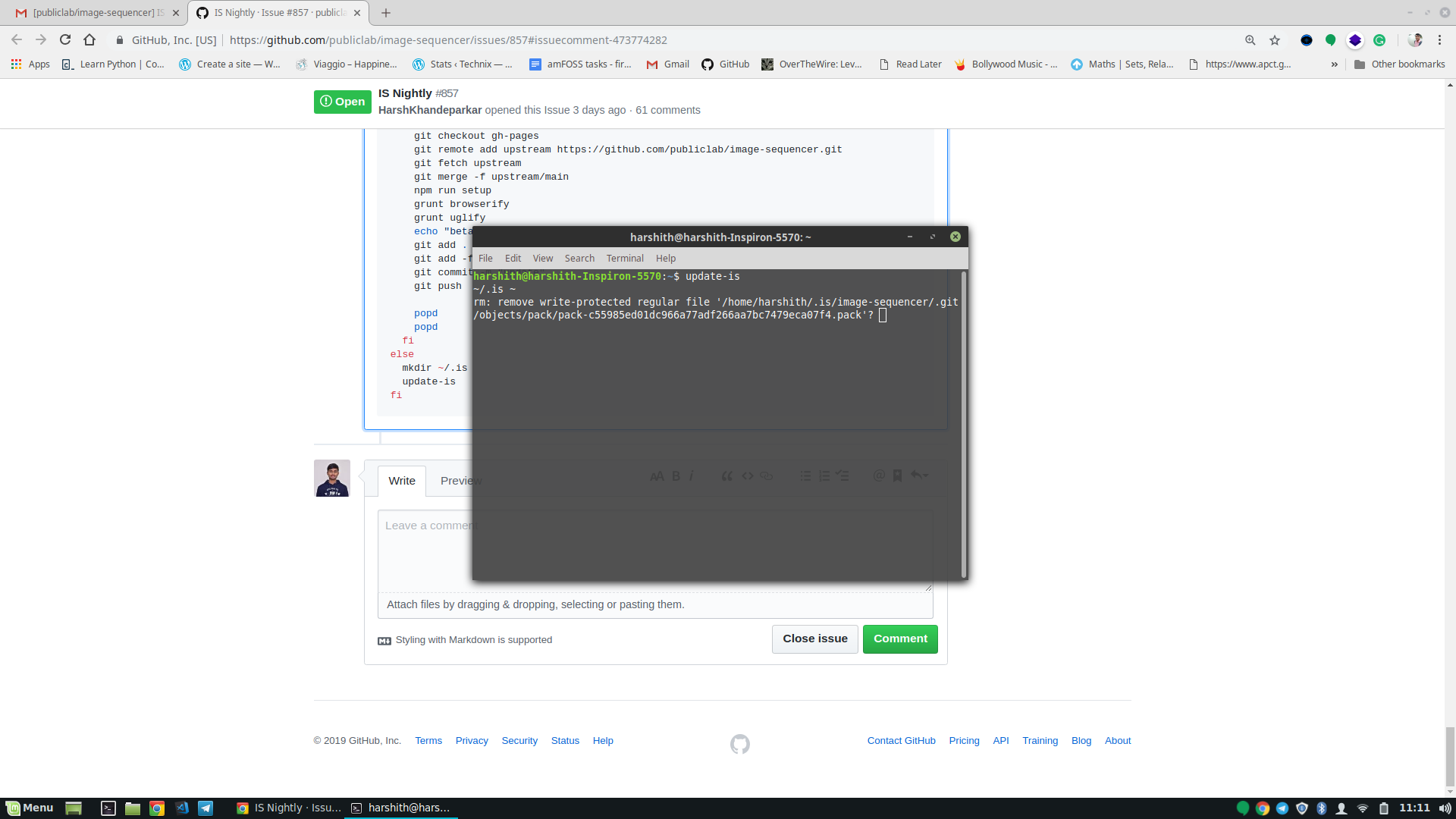Screen dimensions: 1456x819
Task: Reload the current GitHub page
Action: (65, 40)
